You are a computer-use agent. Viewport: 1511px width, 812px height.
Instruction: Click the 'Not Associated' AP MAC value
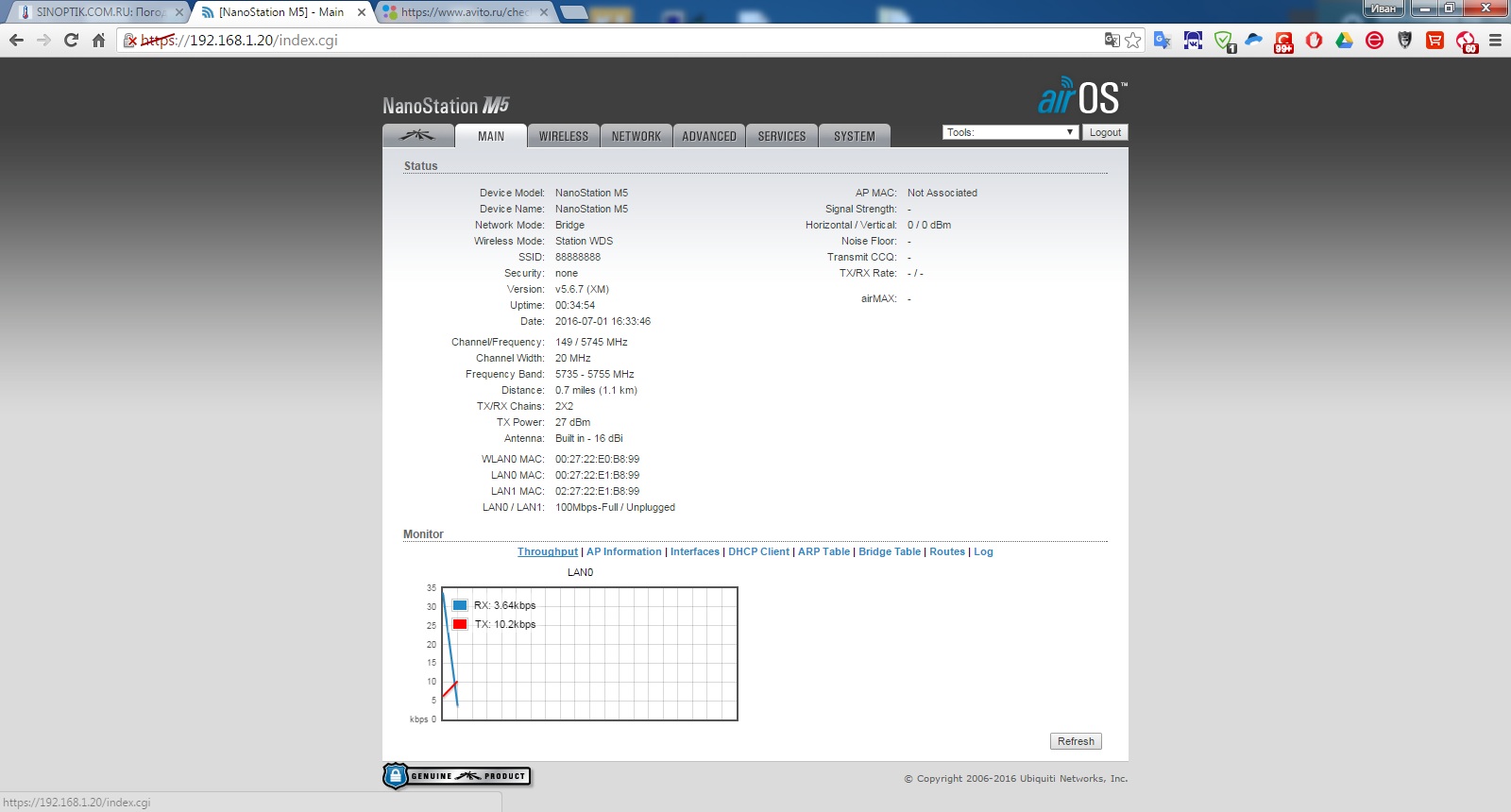click(x=942, y=193)
